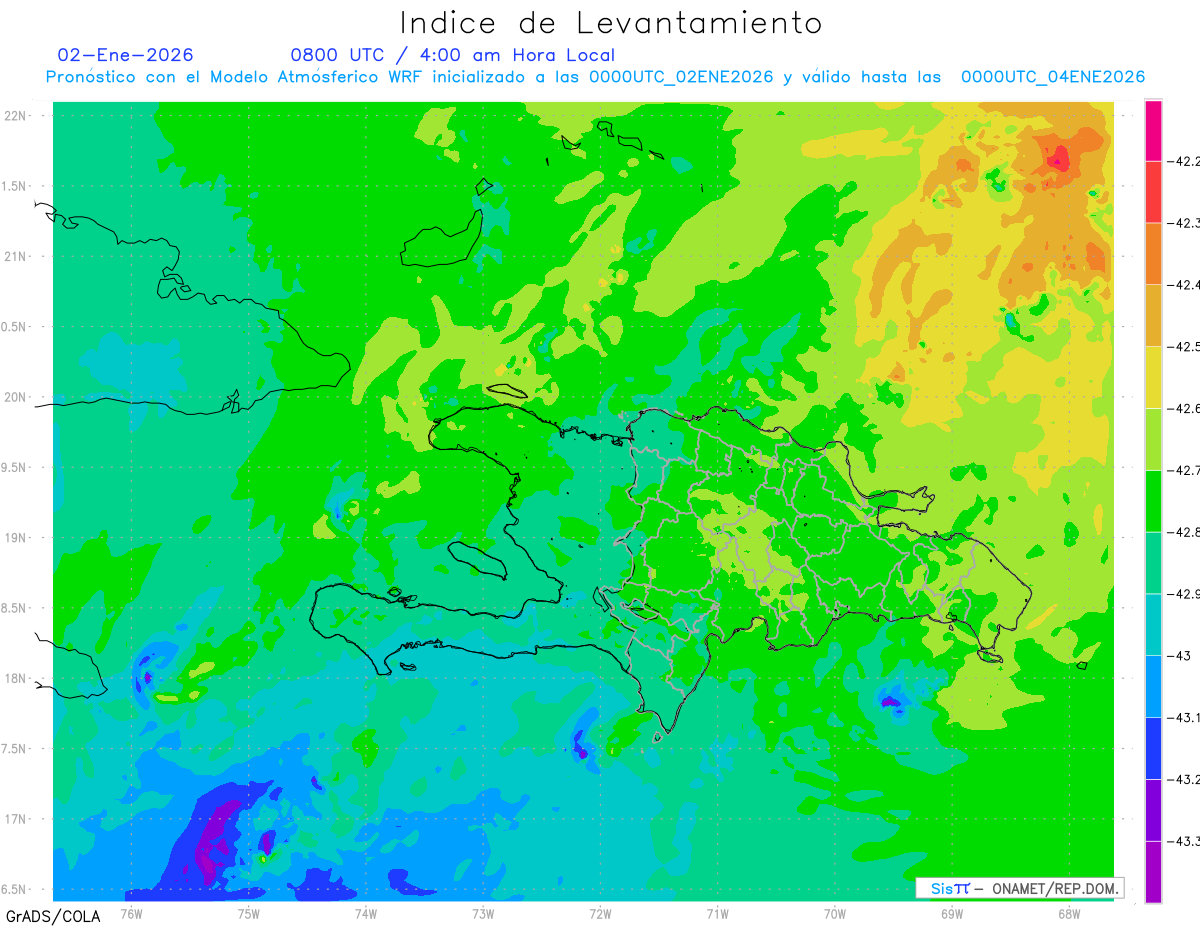This screenshot has height=927, width=1200.
Task: Click the '20N' latitude axis label
Action: coord(15,397)
